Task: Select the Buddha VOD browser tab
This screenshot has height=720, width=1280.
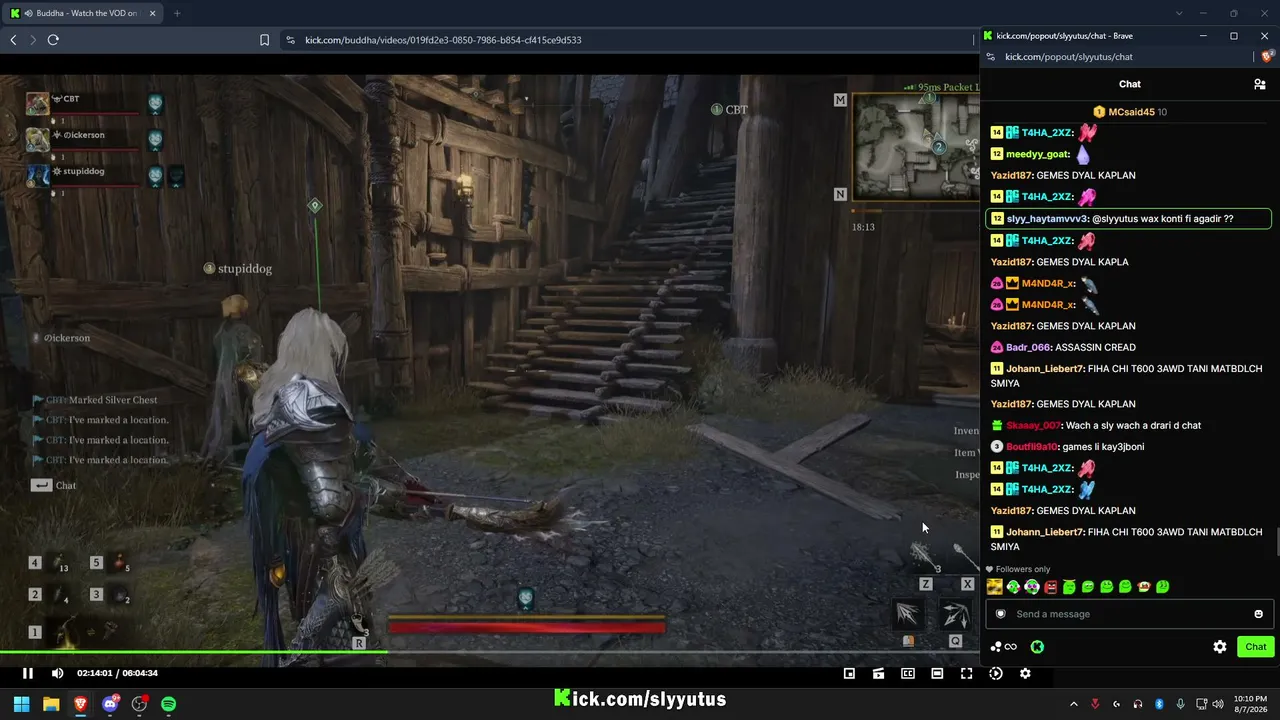Action: pos(80,13)
